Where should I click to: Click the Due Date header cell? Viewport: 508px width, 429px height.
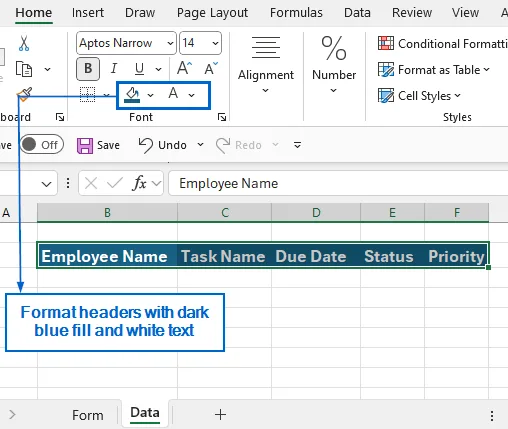[x=316, y=256]
